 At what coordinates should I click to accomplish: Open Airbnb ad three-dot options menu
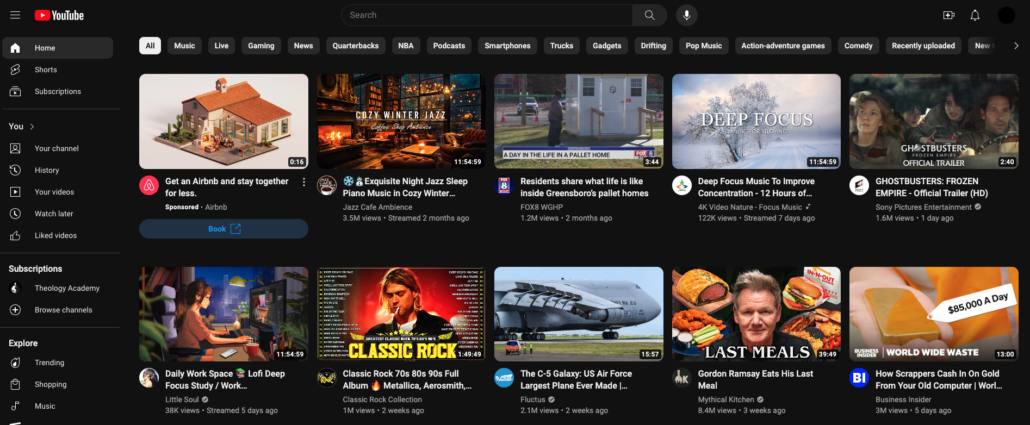(304, 182)
